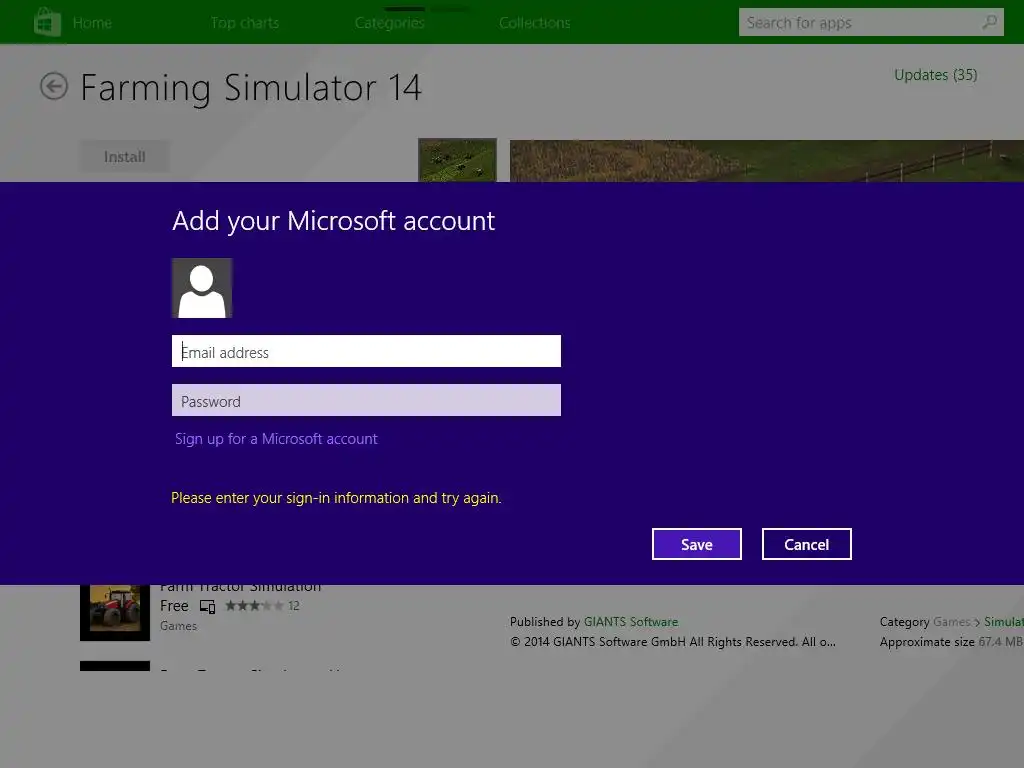The width and height of the screenshot is (1024, 768).
Task: Click the Search for apps field
Action: pos(871,22)
